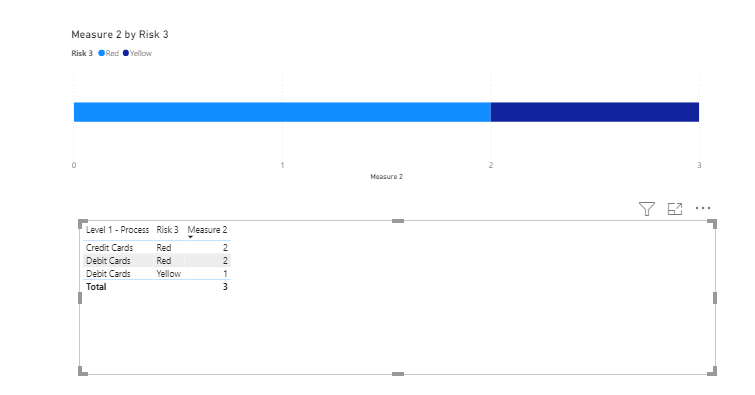Viewport: 755px width, 395px height.
Task: Click the sort arrow under Measure 2
Action: pos(190,237)
